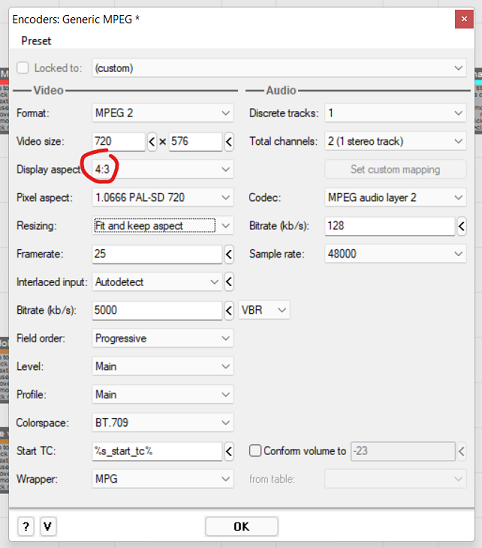
Task: Open the Interlaced input dropdown
Action: pos(157,282)
